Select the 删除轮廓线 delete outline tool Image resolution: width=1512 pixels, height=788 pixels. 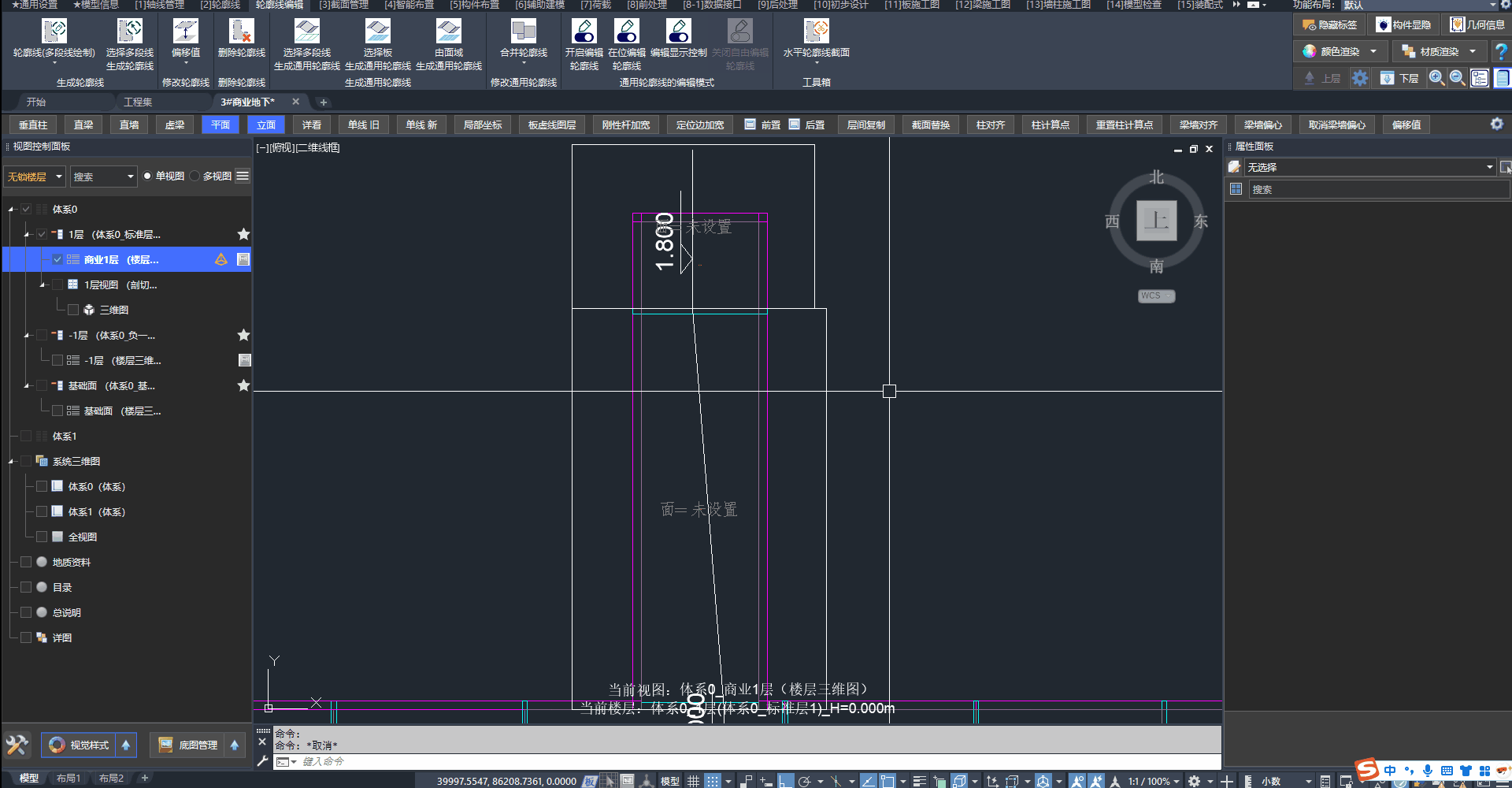tap(241, 32)
